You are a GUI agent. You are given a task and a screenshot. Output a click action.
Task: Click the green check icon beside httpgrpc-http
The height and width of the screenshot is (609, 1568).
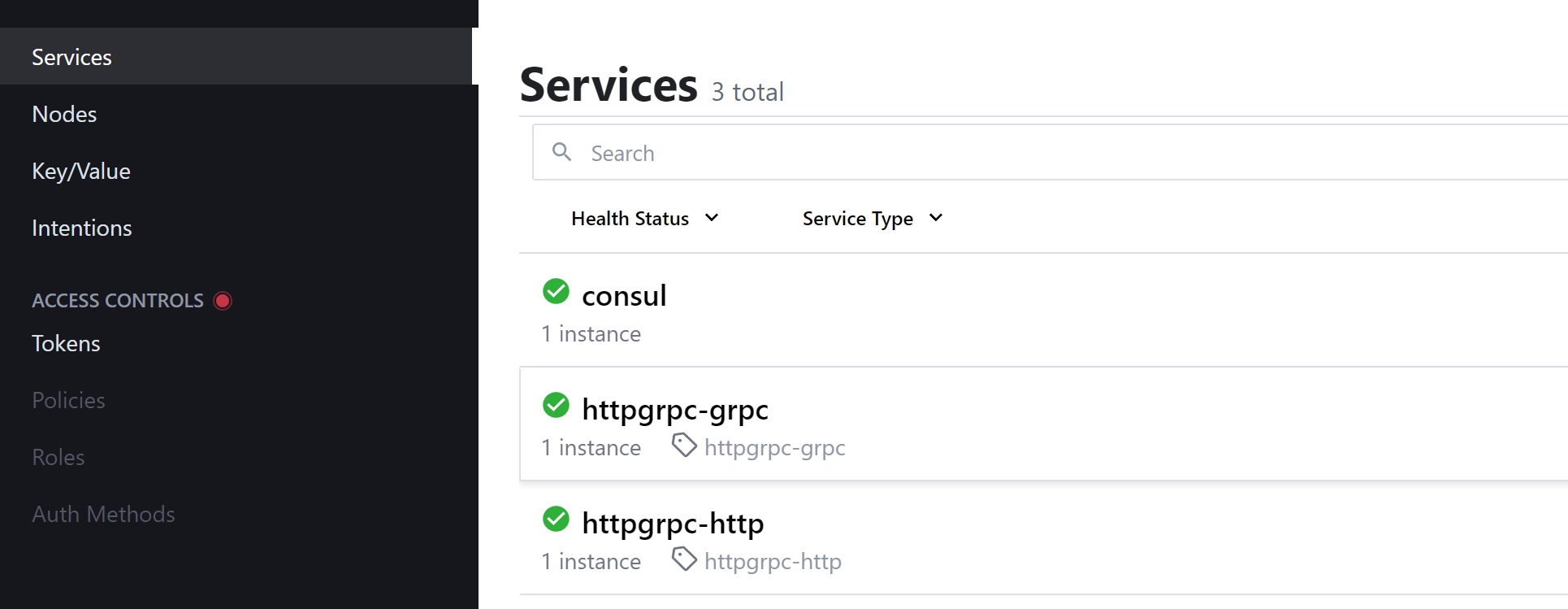556,519
